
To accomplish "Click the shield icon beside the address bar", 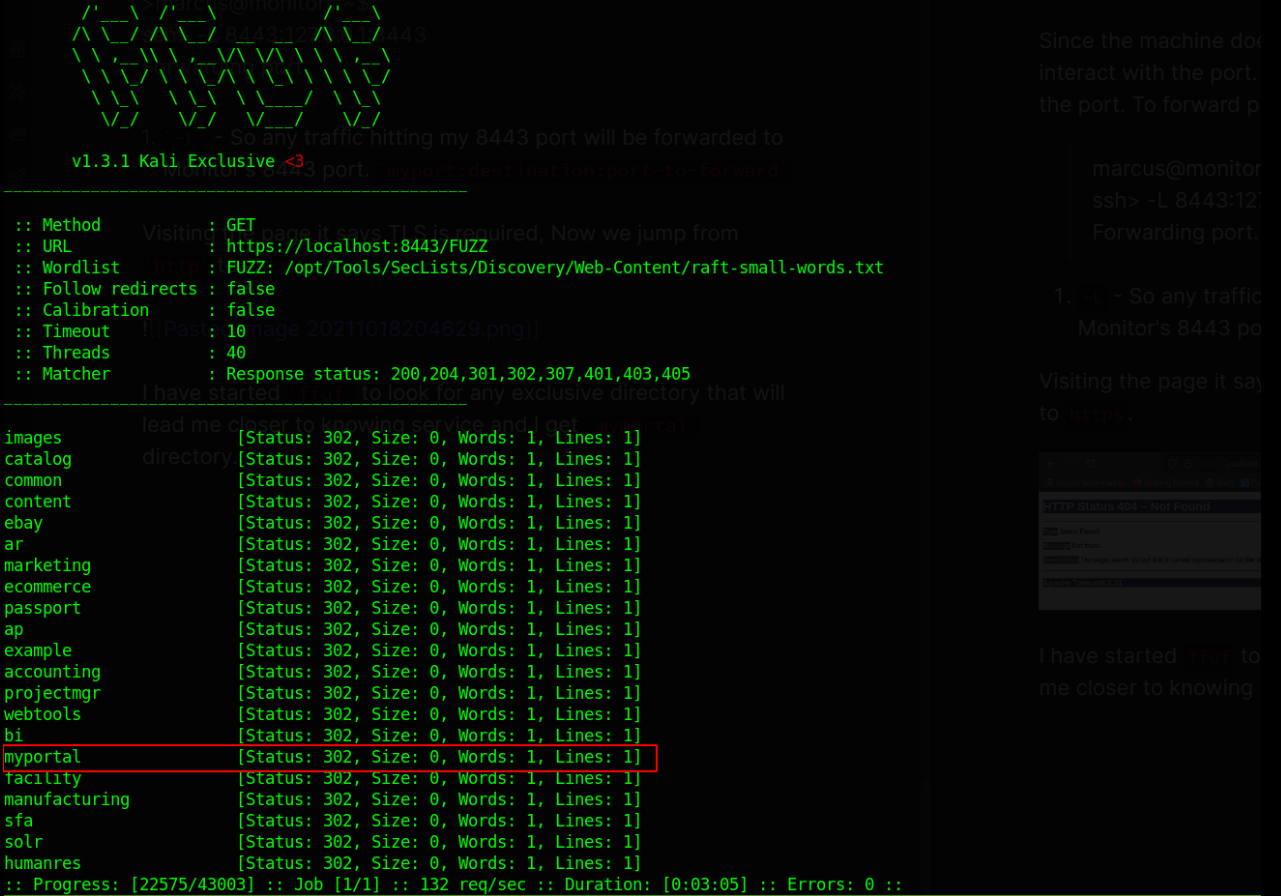I will pyautogui.click(x=1173, y=463).
